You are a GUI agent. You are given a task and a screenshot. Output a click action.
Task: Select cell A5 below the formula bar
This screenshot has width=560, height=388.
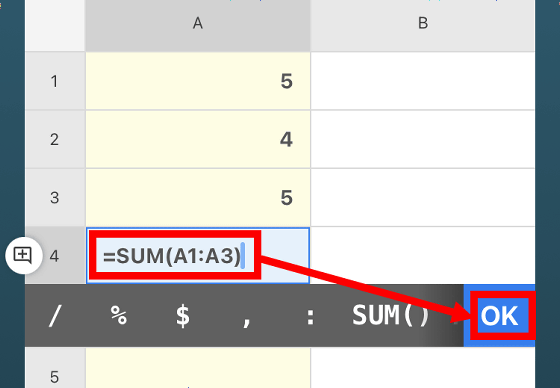198,368
